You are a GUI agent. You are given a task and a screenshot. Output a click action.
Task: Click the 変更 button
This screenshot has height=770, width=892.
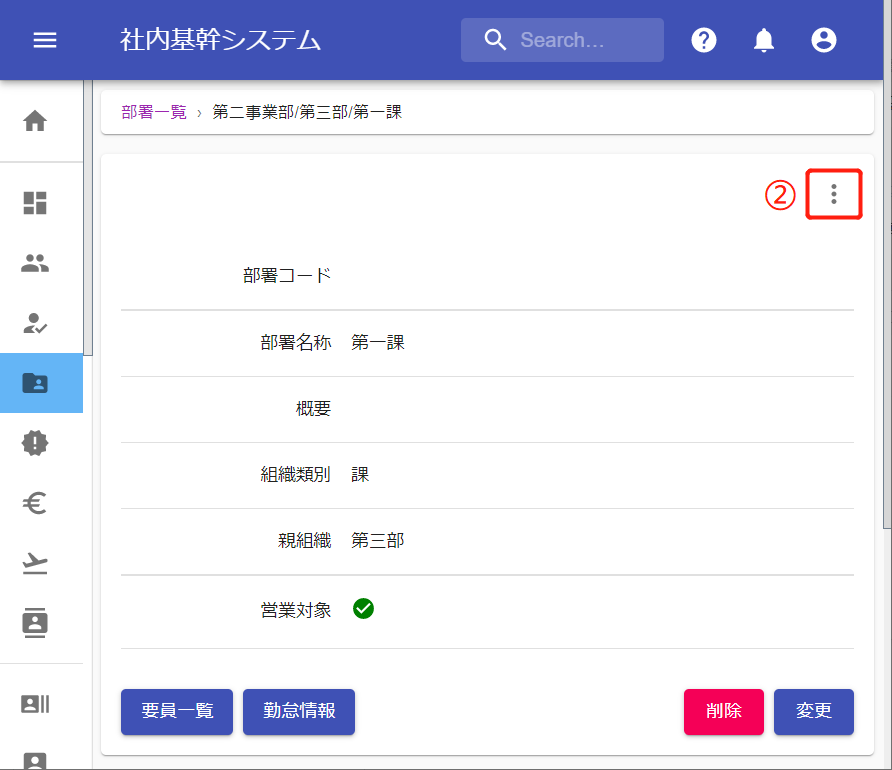[x=813, y=711]
